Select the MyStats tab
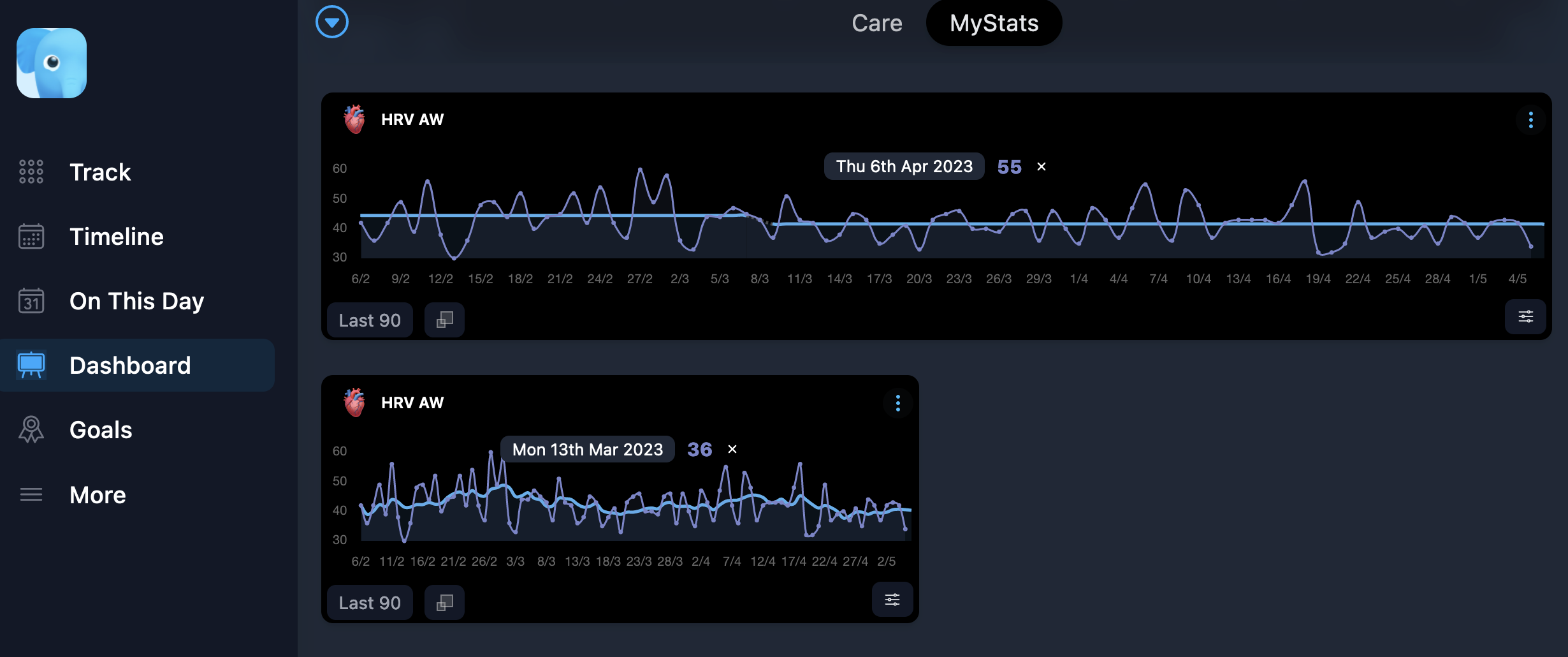 (994, 24)
